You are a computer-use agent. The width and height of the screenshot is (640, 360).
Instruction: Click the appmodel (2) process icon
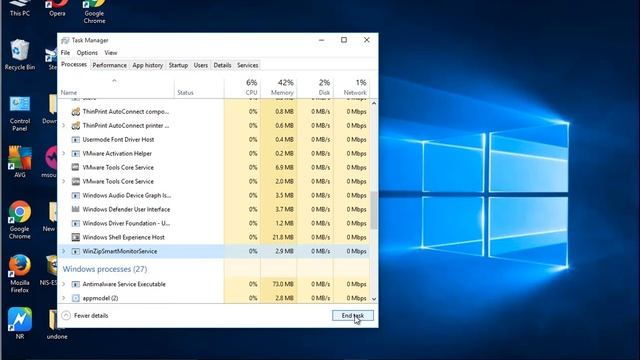click(76, 298)
